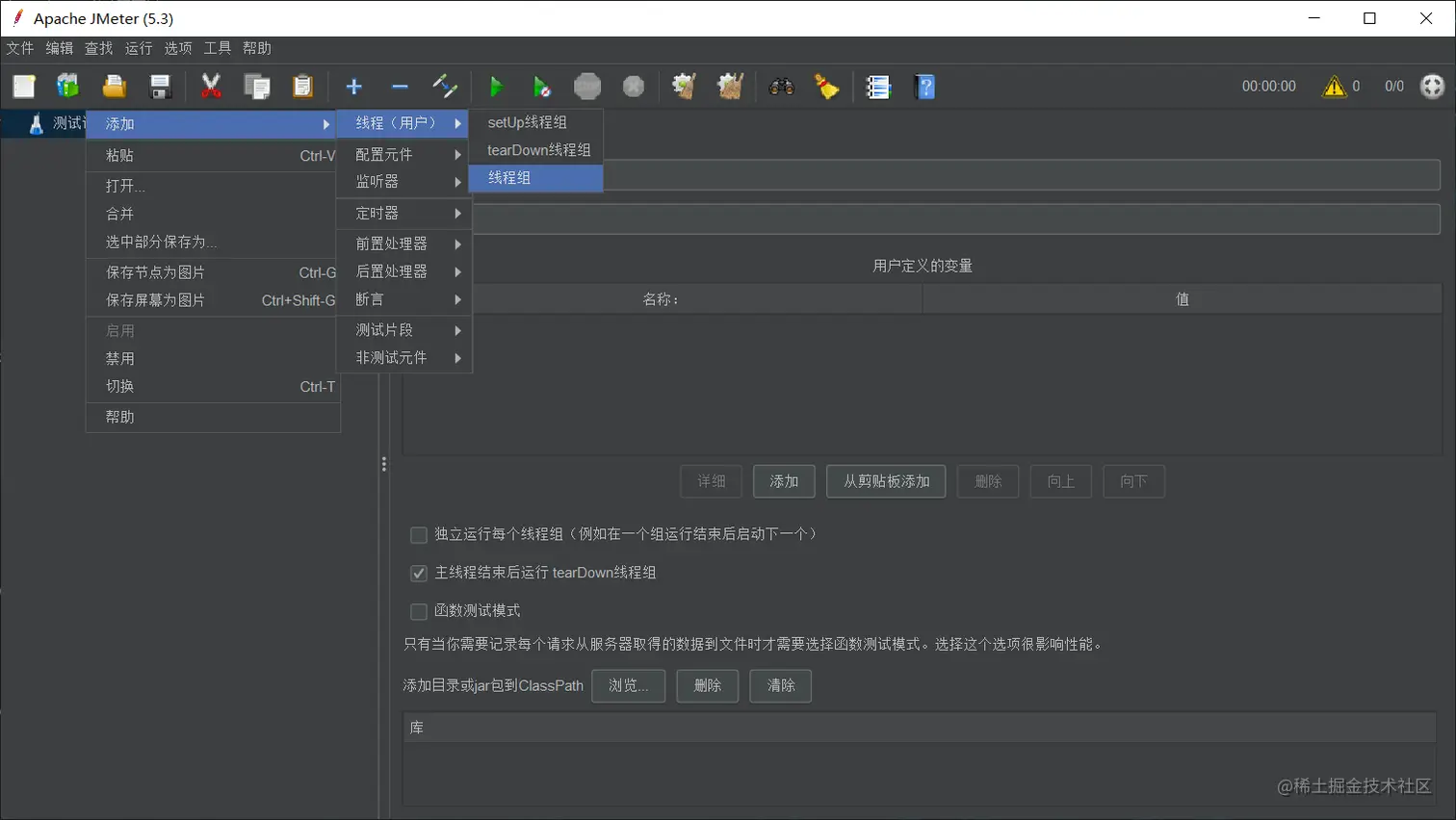Click 浏览... button for ClassPath
The height and width of the screenshot is (820, 1456).
(x=628, y=685)
